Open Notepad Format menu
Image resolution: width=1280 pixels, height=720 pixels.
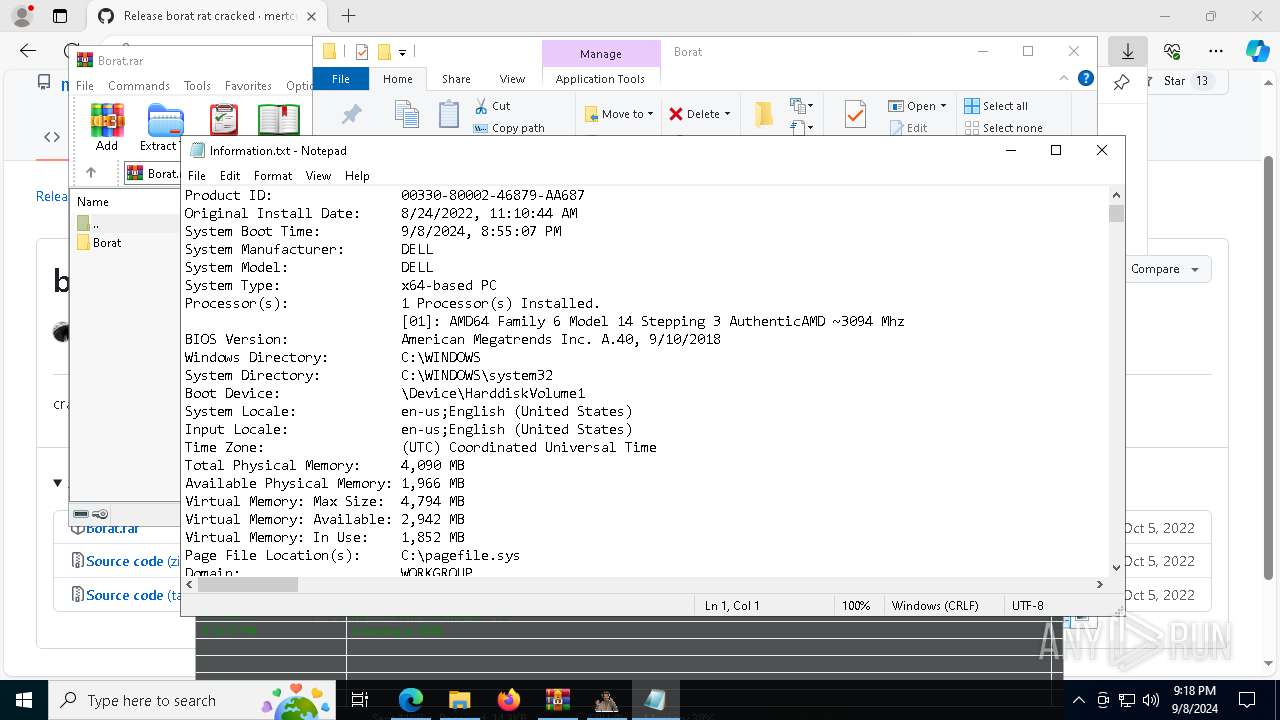click(x=273, y=175)
